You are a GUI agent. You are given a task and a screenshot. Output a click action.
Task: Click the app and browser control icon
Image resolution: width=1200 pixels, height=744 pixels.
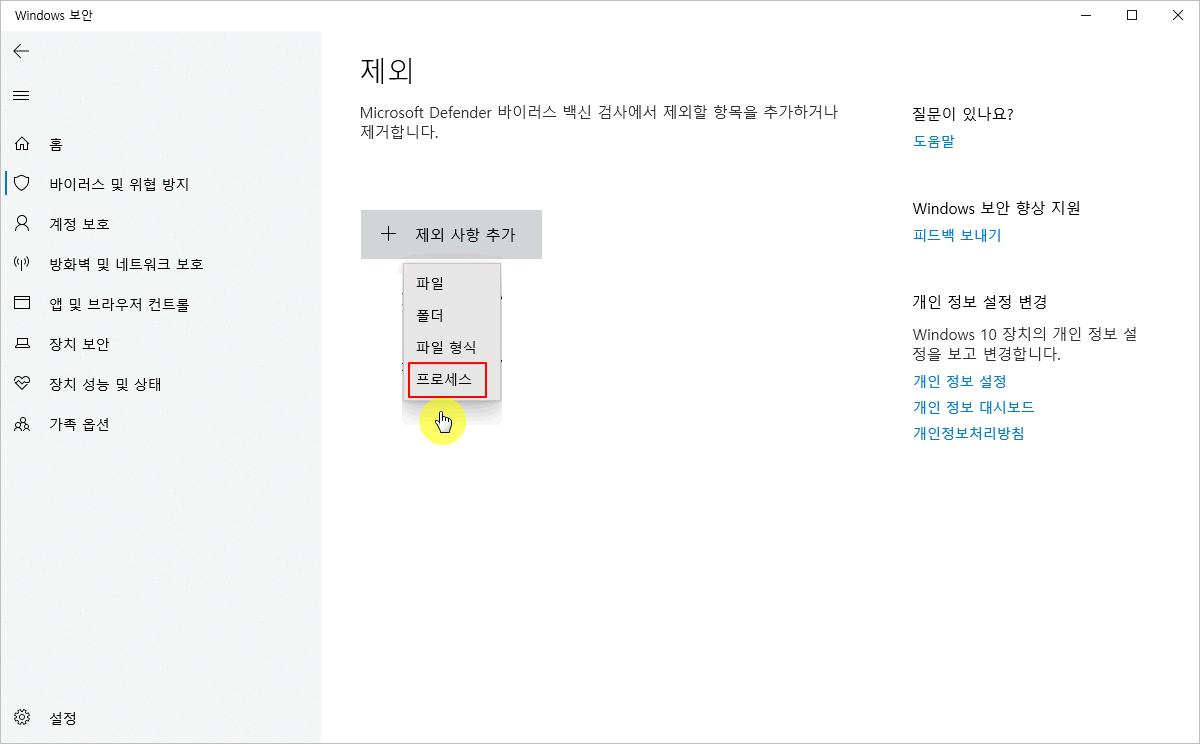point(22,304)
